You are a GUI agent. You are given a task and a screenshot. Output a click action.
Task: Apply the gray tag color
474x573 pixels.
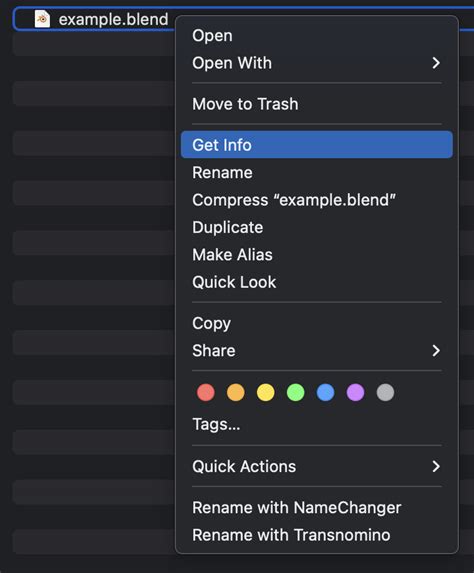(385, 392)
